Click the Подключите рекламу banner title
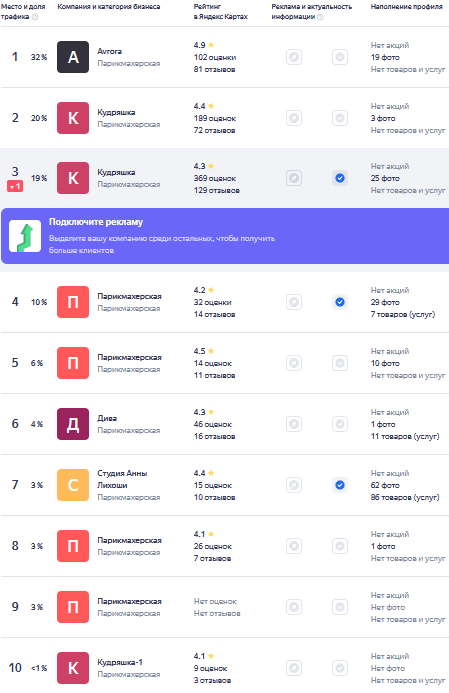449x693 pixels. [96, 222]
